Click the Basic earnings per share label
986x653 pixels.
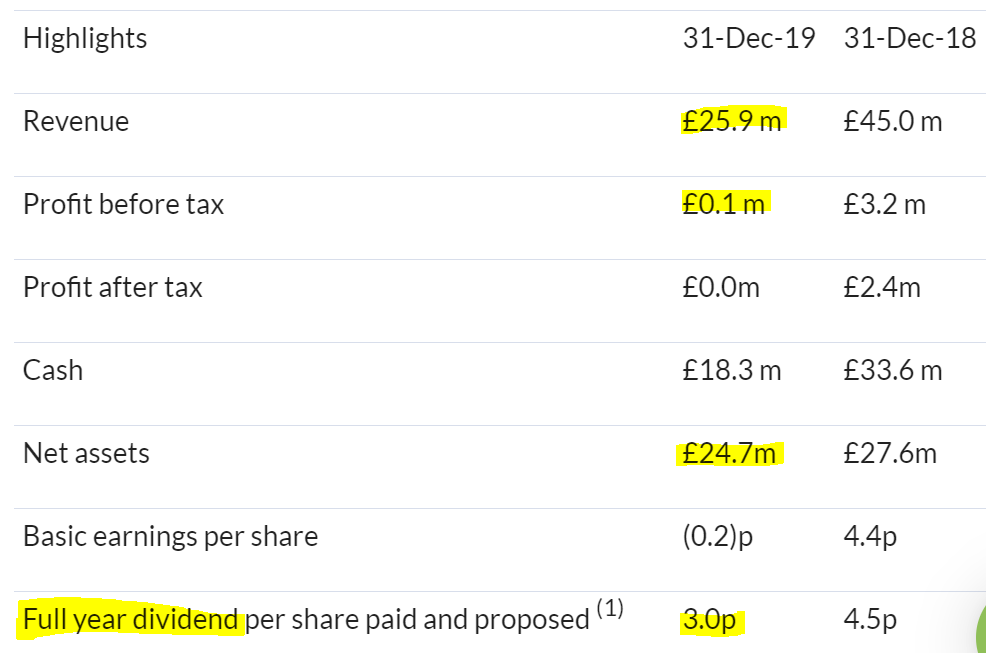[170, 537]
